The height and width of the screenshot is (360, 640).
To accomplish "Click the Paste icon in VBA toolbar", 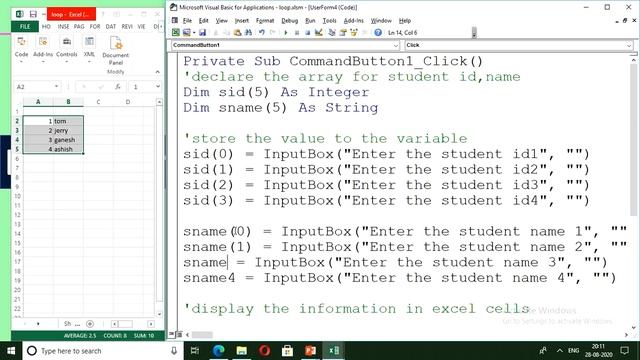I will pyautogui.click(x=237, y=33).
